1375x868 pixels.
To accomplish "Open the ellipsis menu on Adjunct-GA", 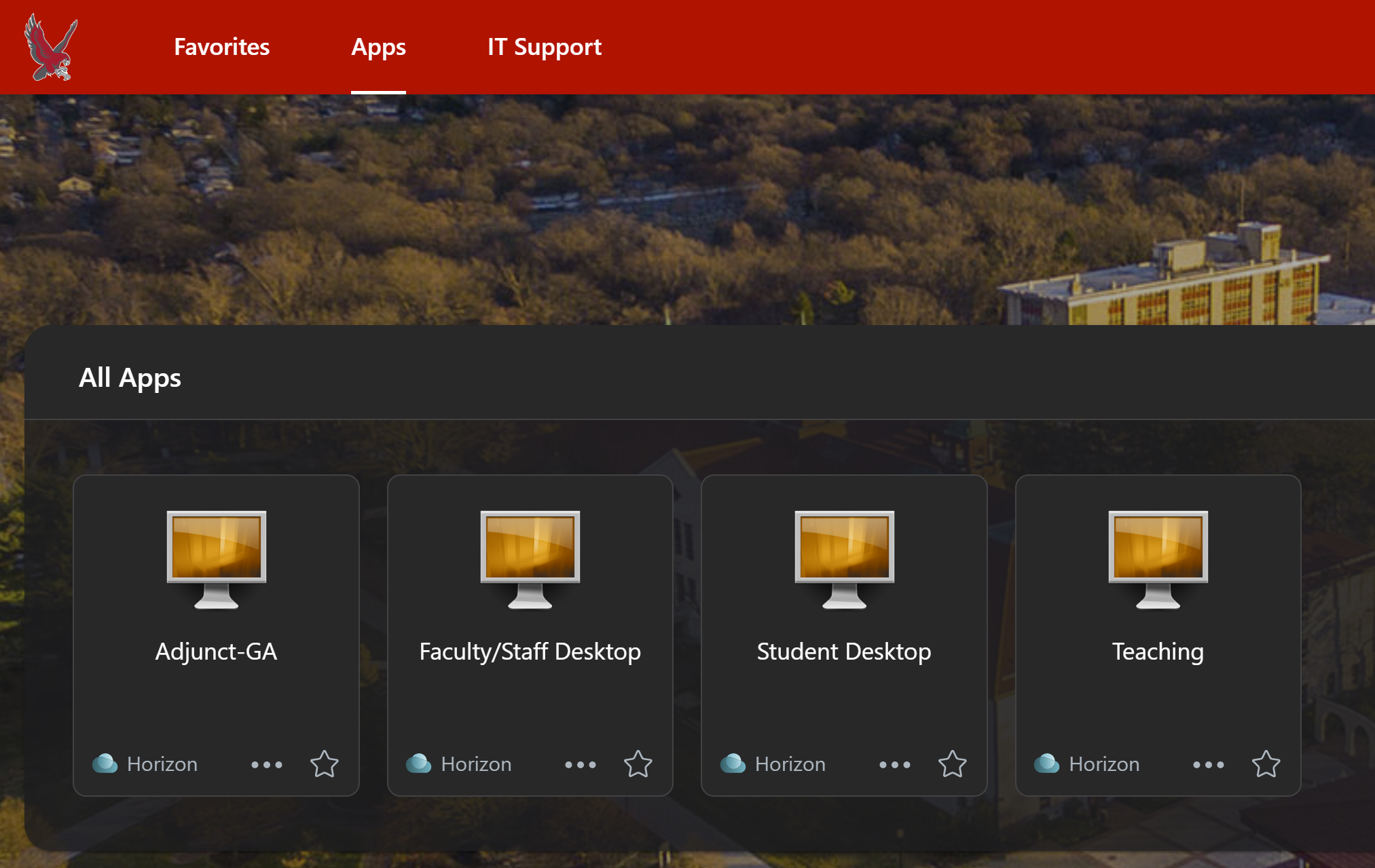I will coord(267,764).
